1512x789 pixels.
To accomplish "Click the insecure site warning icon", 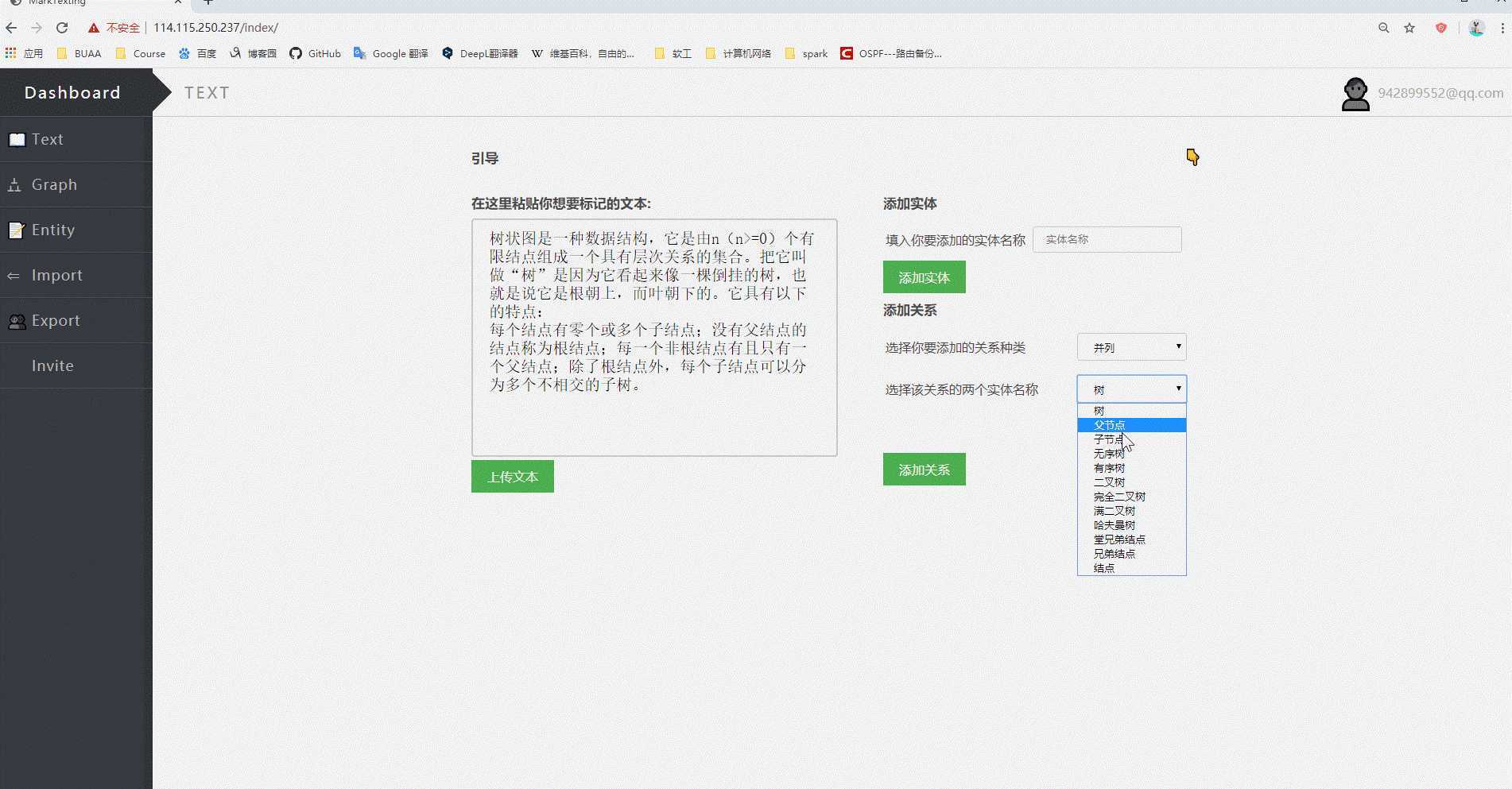I will pyautogui.click(x=94, y=28).
